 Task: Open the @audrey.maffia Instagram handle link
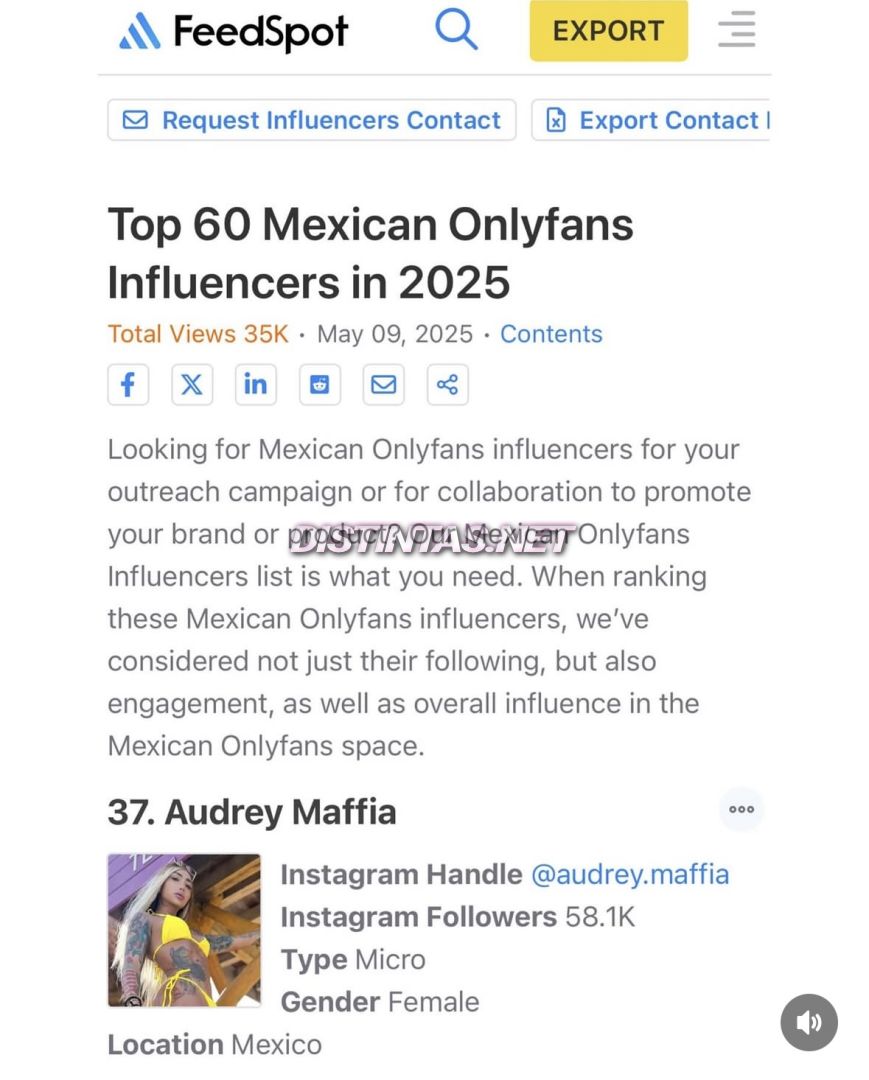(x=630, y=875)
